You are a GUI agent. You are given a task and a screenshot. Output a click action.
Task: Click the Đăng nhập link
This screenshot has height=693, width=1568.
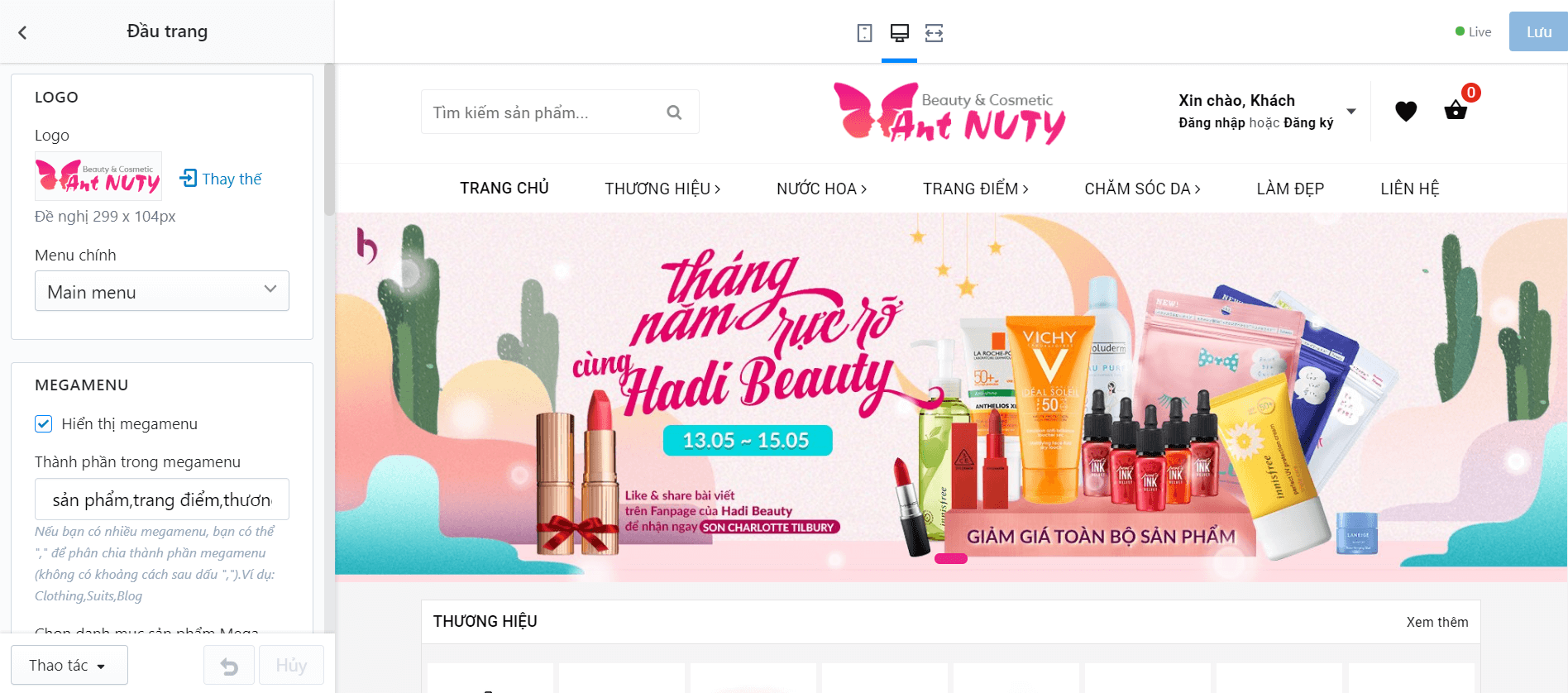[x=1212, y=123]
